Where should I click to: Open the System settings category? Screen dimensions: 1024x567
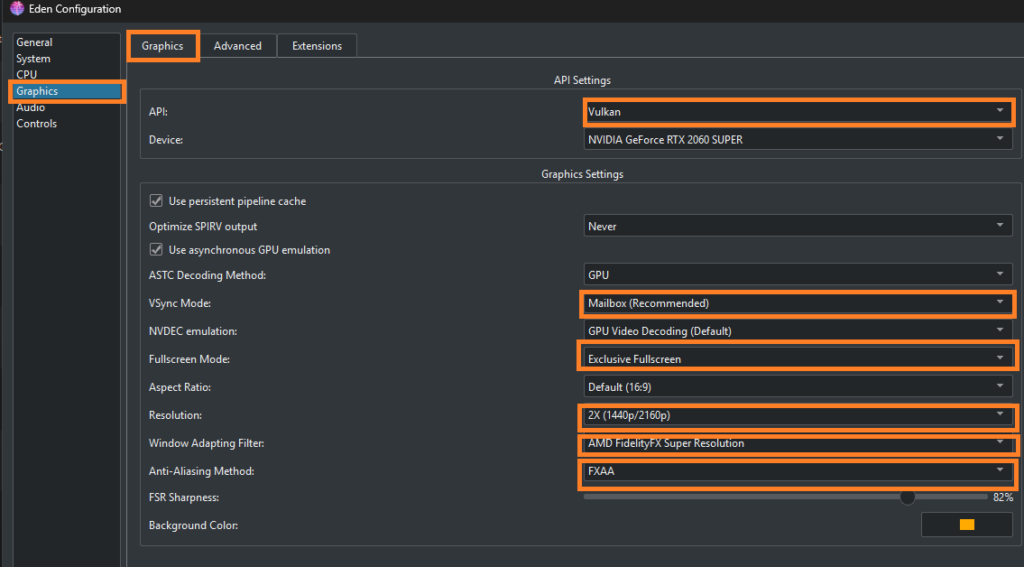tap(33, 59)
